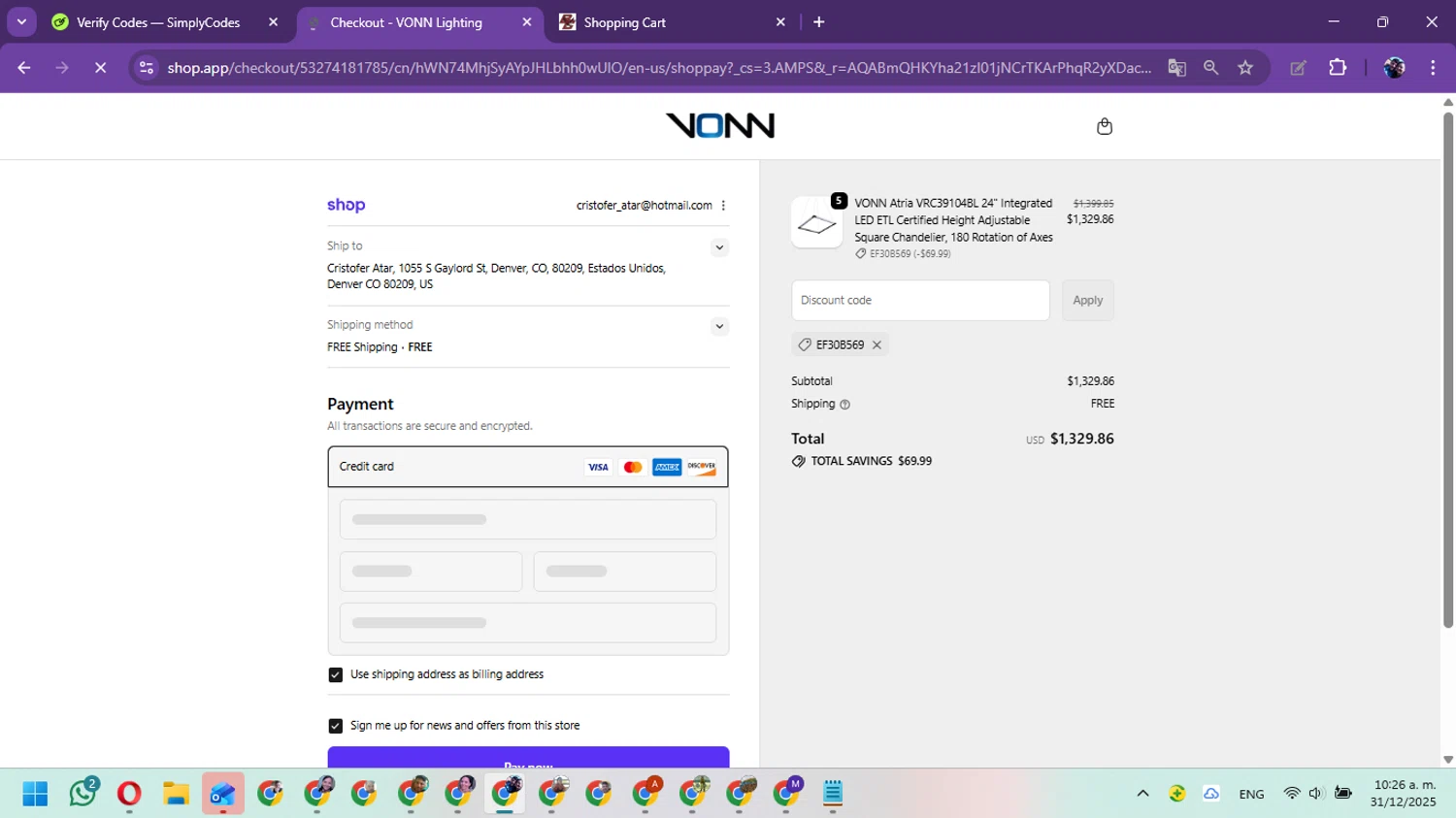This screenshot has height=818, width=1456.
Task: Click the Mastercard icon
Action: (633, 467)
